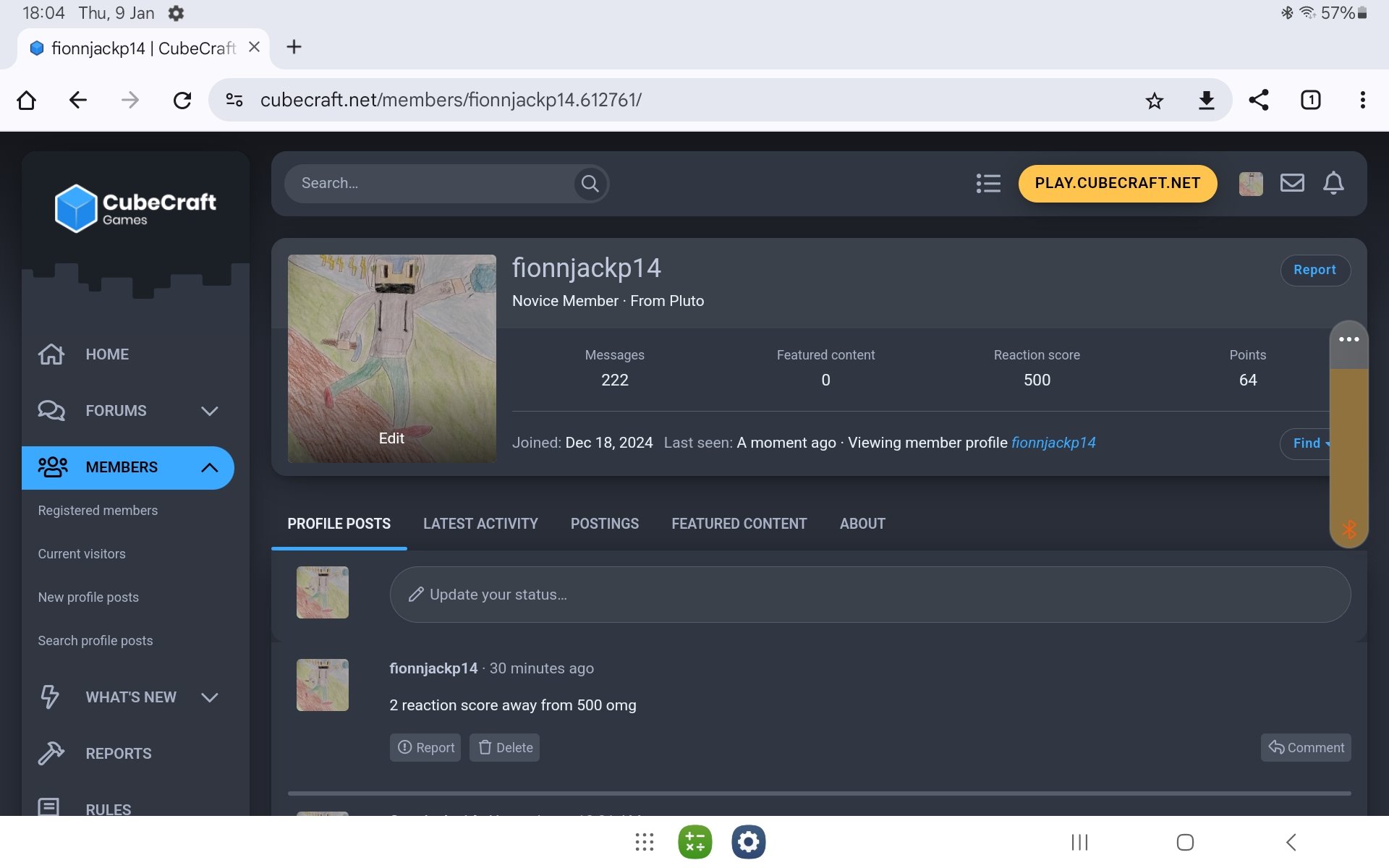Tap the Android back button
The width and height of the screenshot is (1389, 868).
pyautogui.click(x=1291, y=842)
